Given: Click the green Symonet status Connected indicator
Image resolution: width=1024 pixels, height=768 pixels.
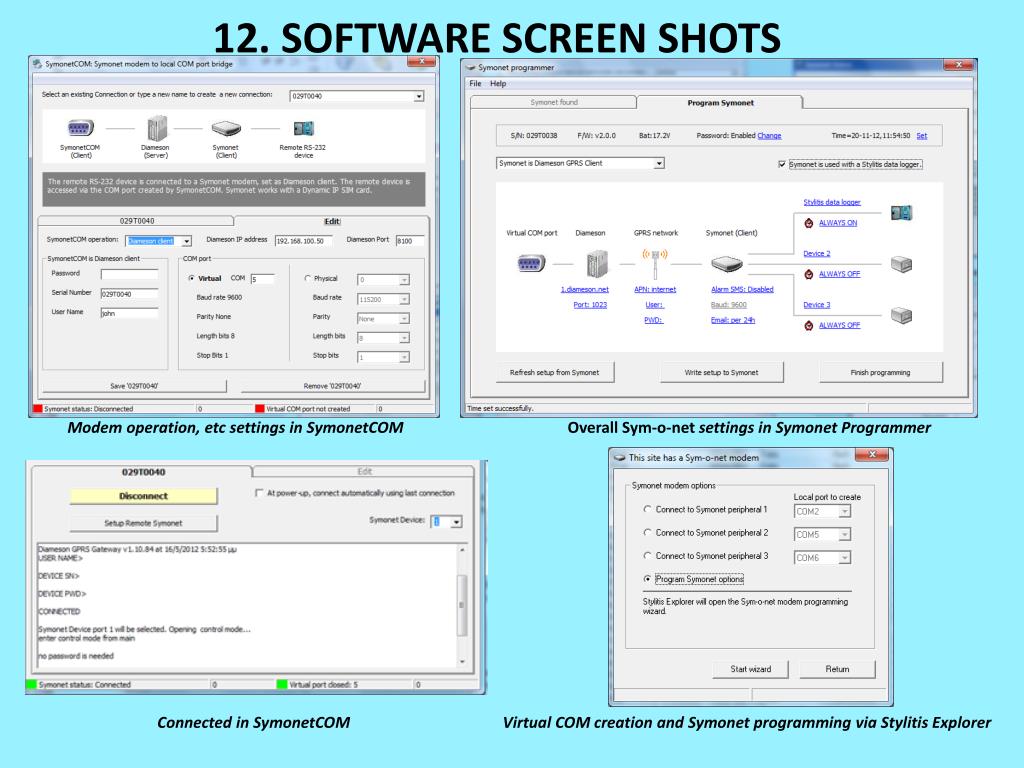Looking at the screenshot, I should [x=31, y=684].
